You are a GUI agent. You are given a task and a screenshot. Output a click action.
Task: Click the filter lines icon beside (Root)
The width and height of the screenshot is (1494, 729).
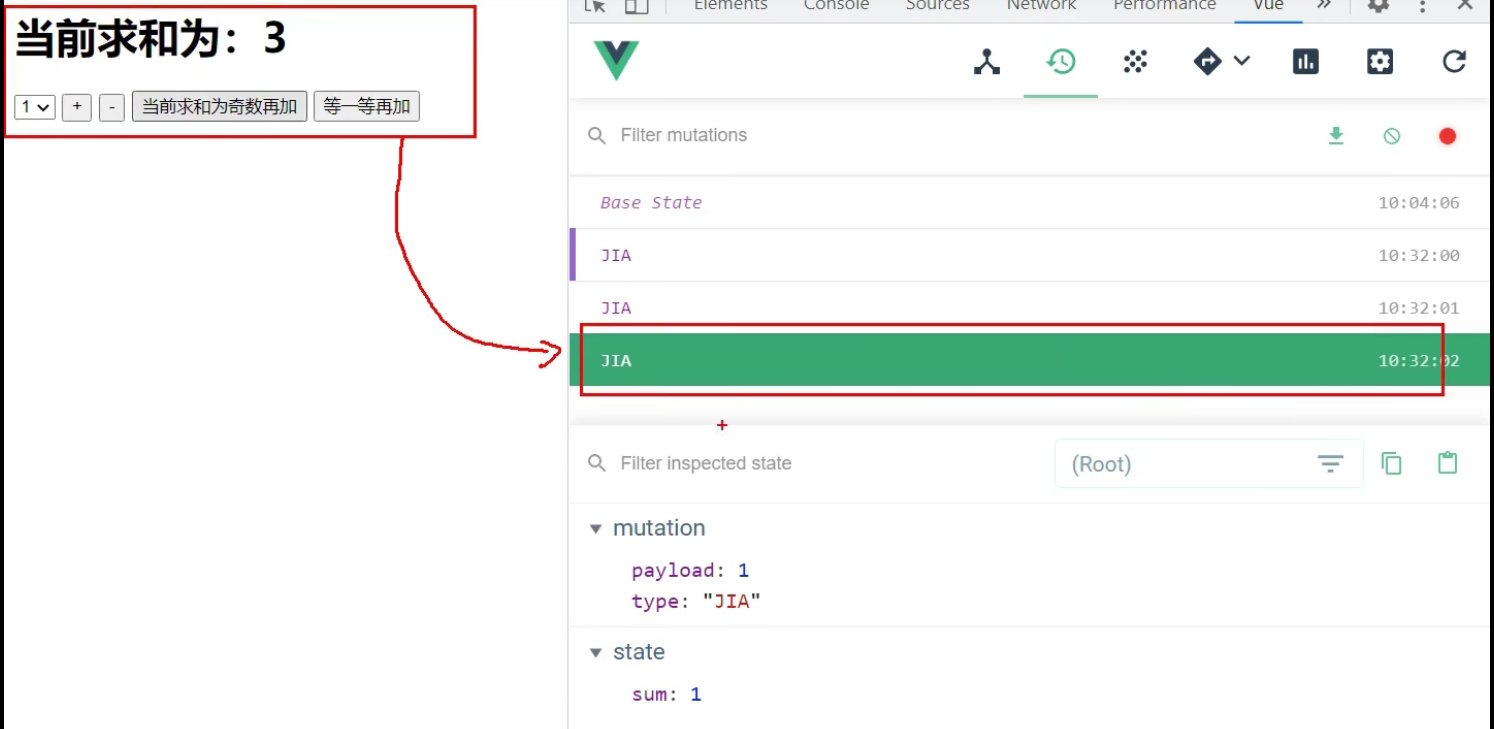pos(1330,464)
